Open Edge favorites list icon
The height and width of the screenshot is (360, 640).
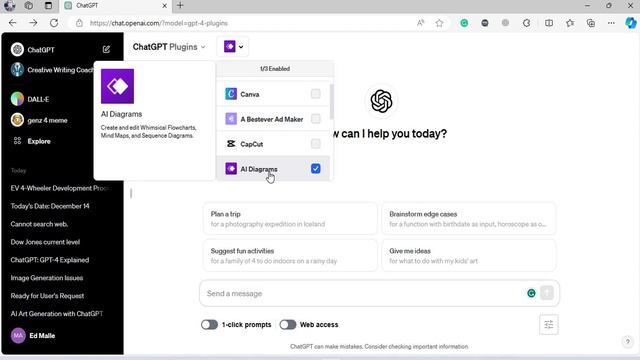(570, 23)
